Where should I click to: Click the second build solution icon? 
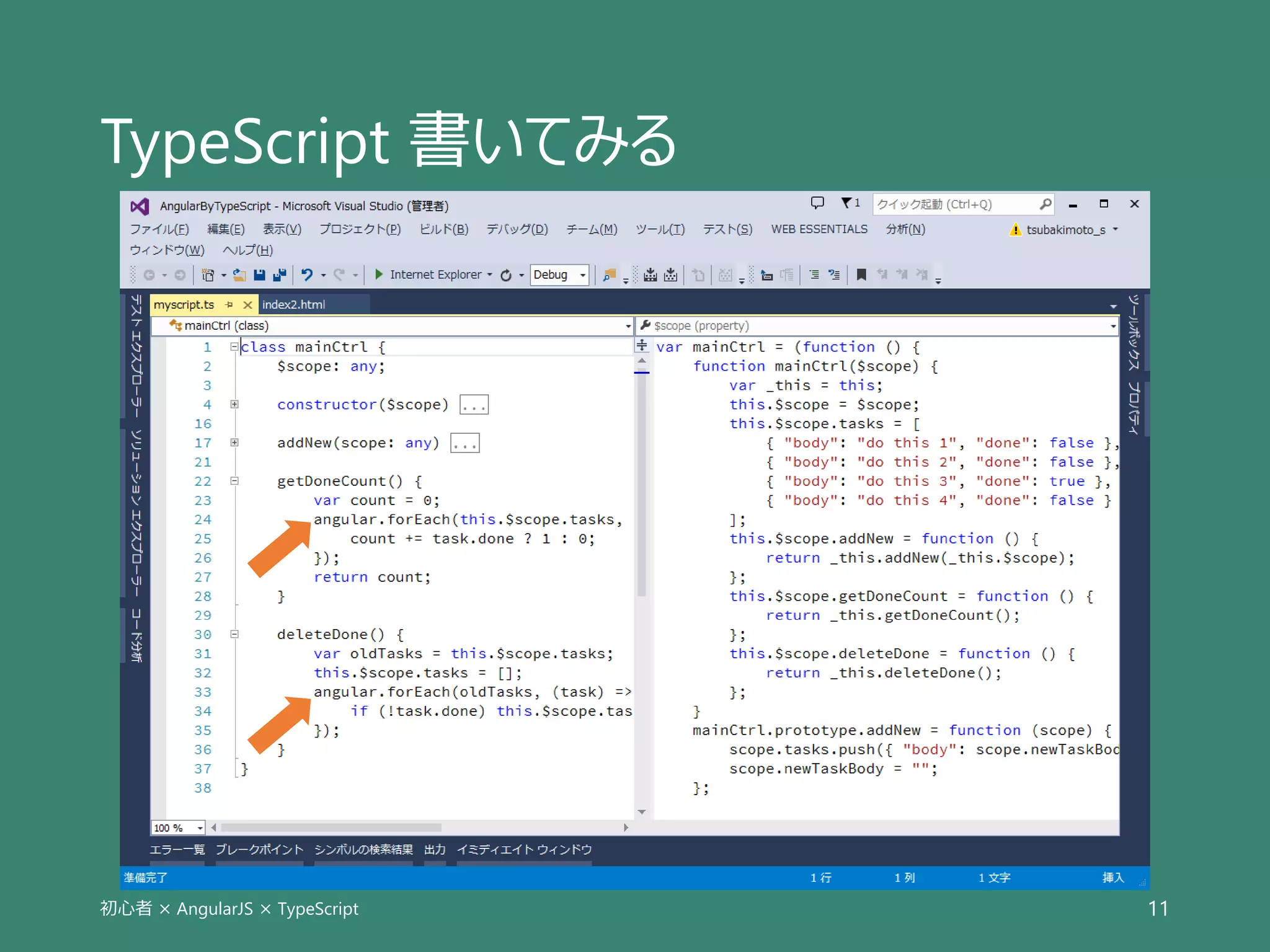pyautogui.click(x=670, y=275)
